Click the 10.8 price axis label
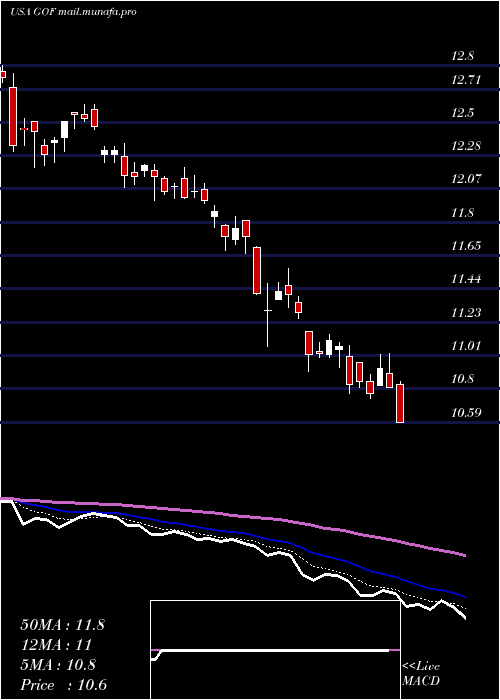Image resolution: width=500 pixels, height=700 pixels. (462, 379)
